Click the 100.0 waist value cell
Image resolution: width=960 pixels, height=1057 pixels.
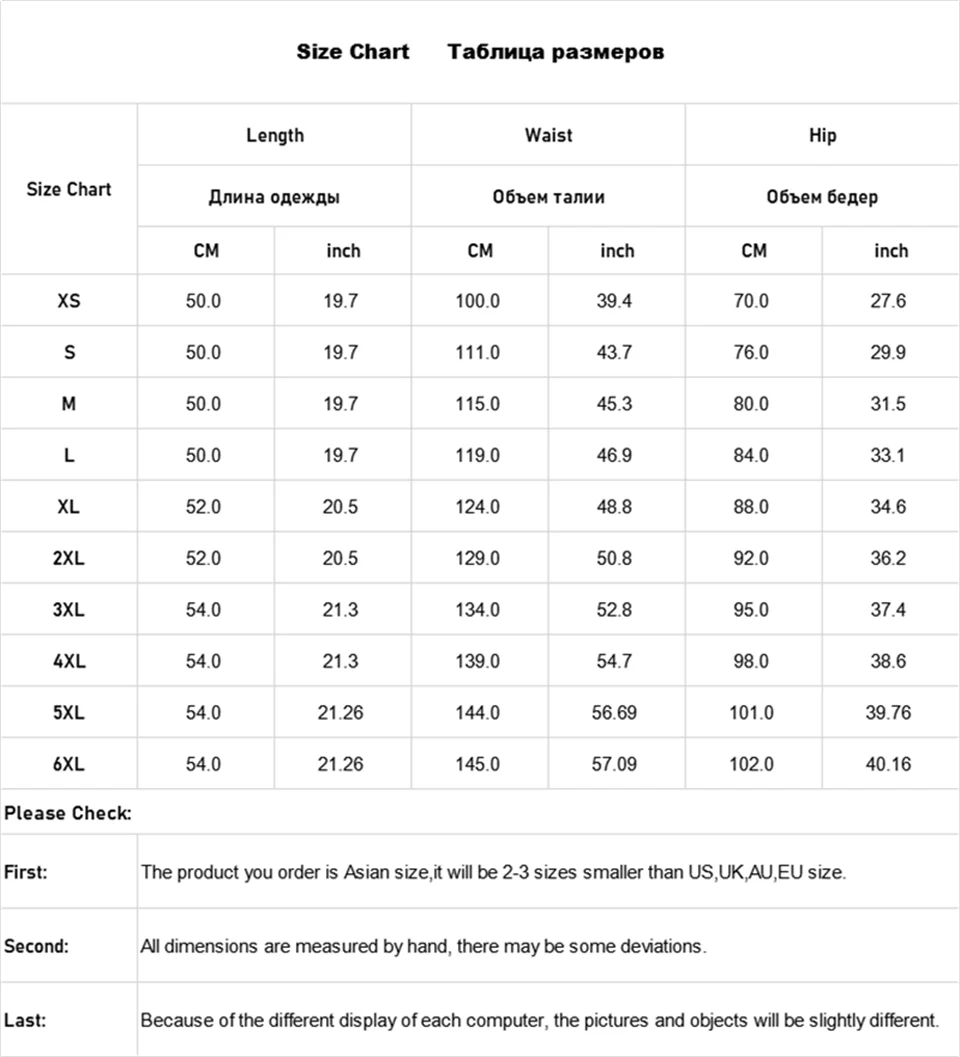(478, 301)
